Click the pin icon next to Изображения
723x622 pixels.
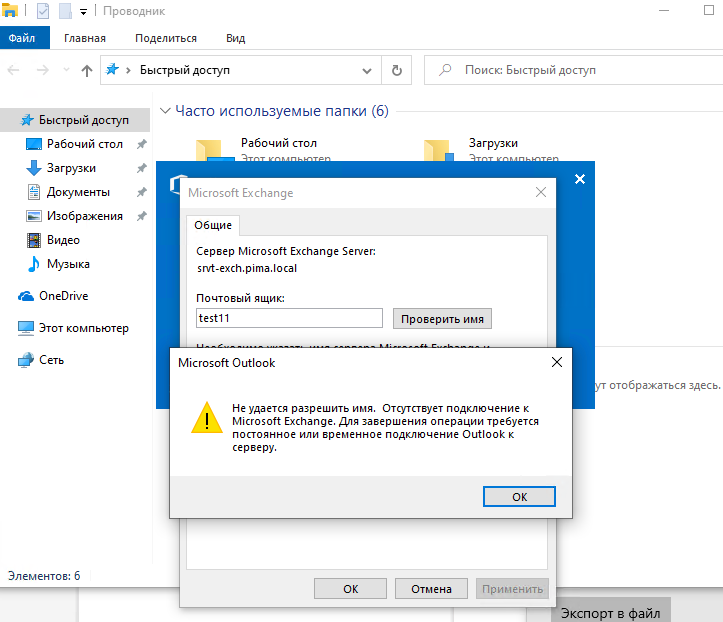142,216
